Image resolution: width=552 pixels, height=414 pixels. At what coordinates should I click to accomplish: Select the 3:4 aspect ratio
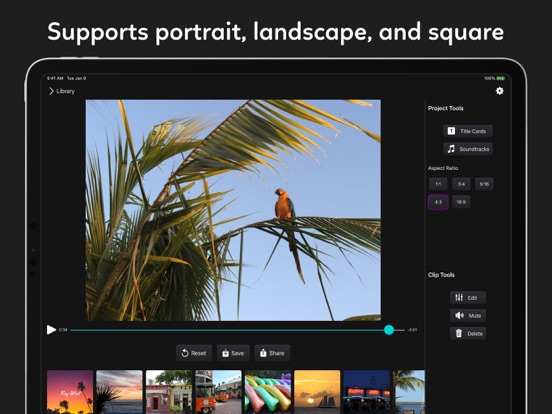click(461, 184)
